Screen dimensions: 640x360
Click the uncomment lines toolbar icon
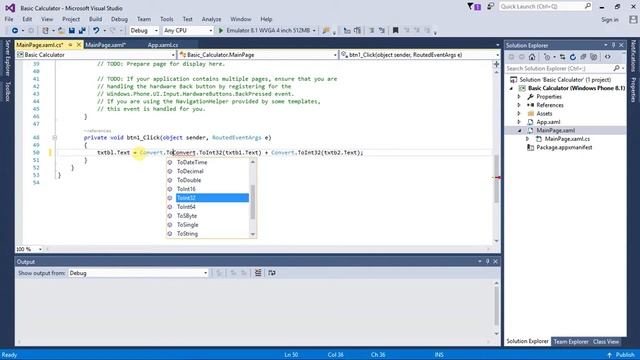pos(381,31)
